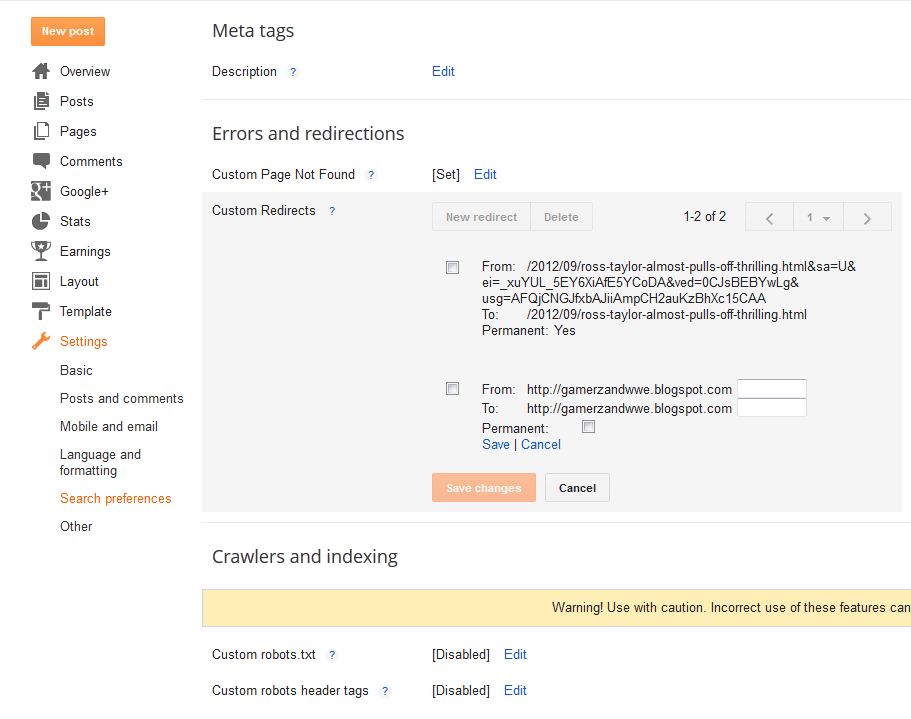Open the Stats pie chart icon
The image size is (911, 719).
click(41, 221)
